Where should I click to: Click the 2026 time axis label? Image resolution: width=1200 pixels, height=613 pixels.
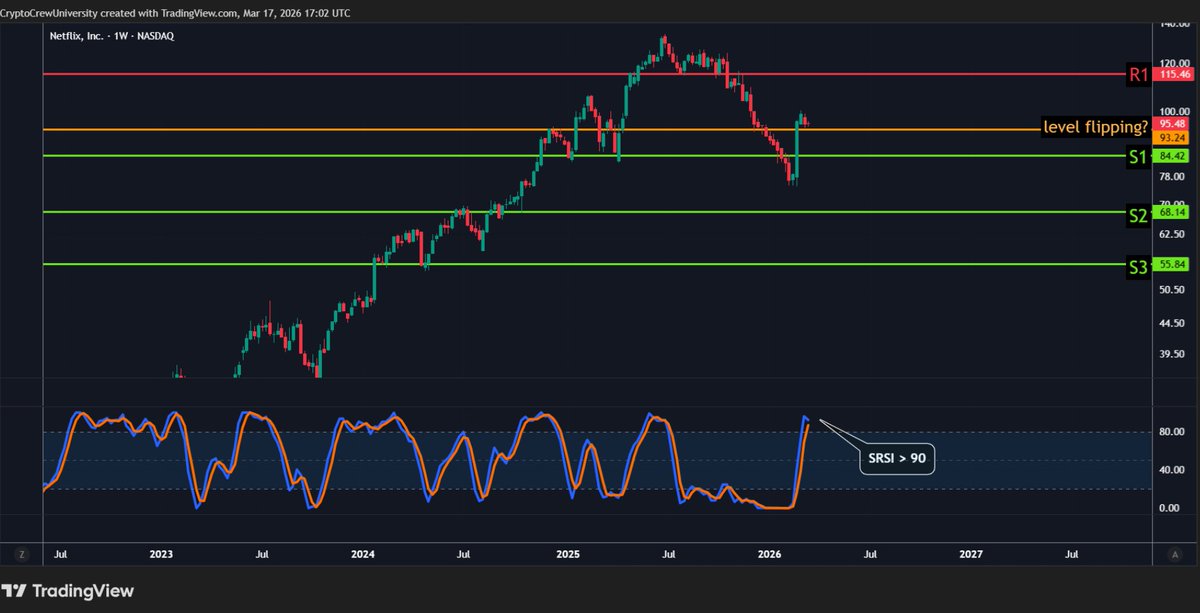click(x=769, y=552)
